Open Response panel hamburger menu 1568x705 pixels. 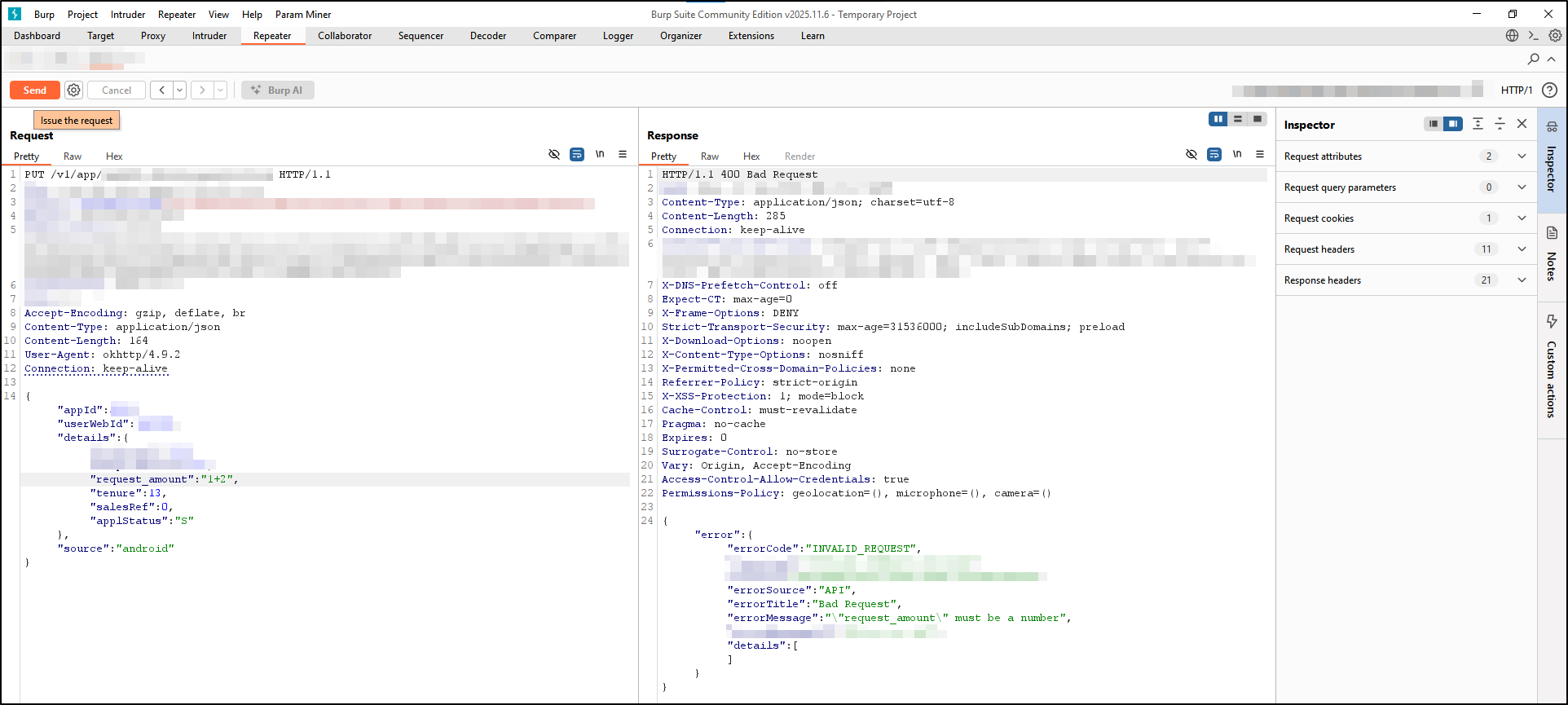point(1260,154)
